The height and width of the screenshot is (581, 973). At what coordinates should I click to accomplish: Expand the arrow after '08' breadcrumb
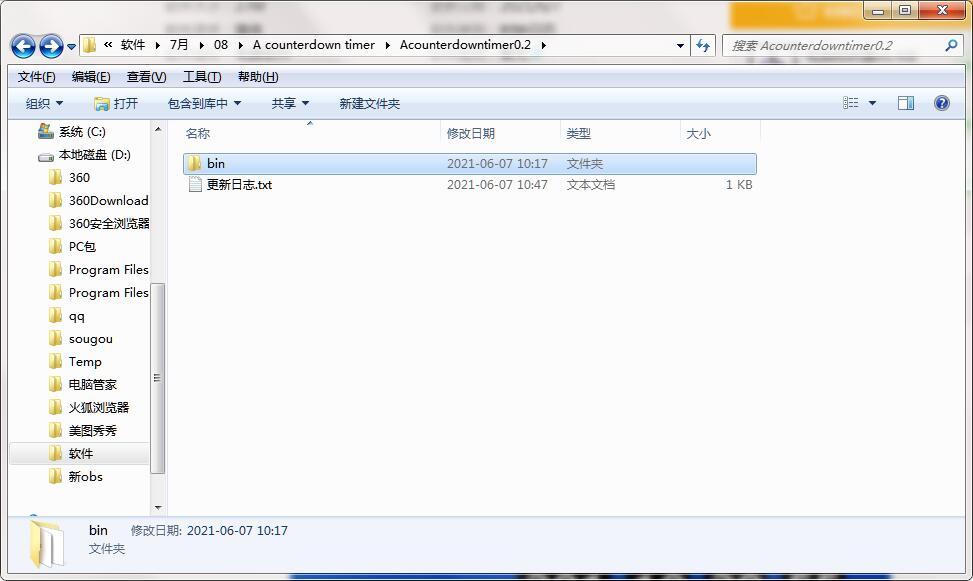[x=241, y=45]
